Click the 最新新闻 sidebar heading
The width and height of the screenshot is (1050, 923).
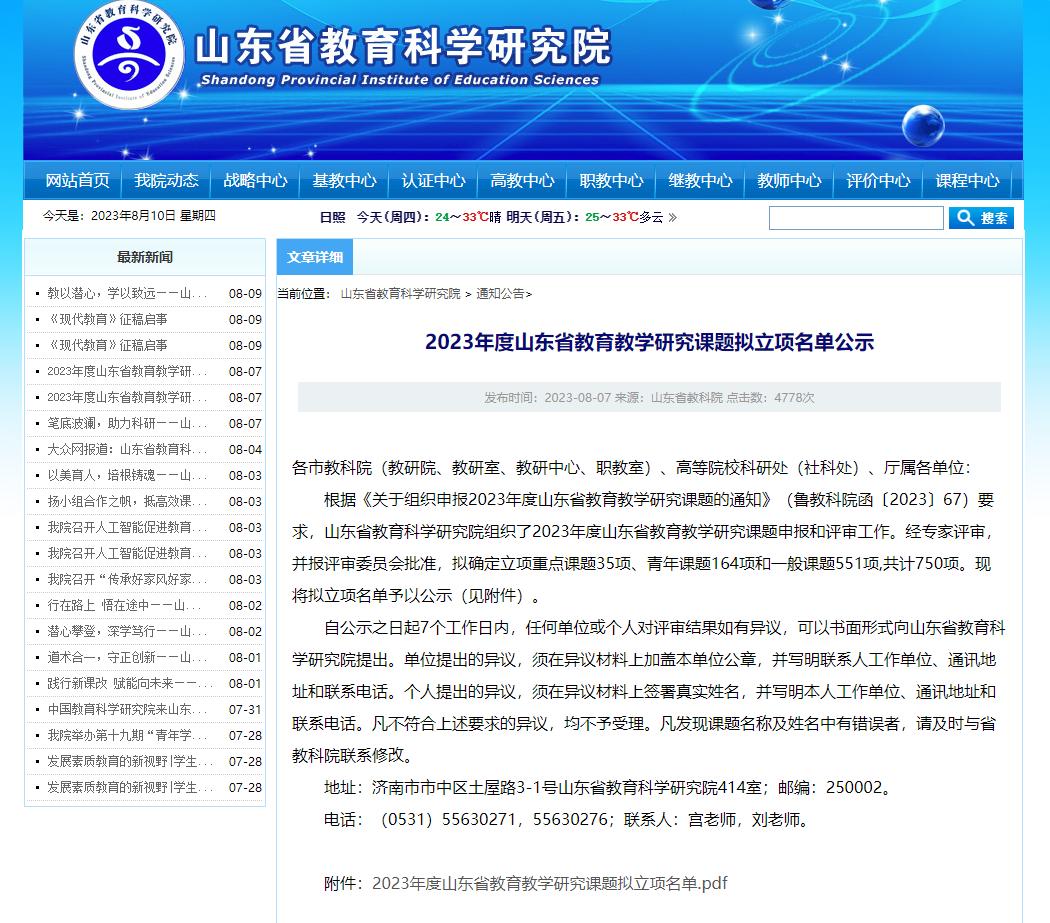[x=145, y=257]
